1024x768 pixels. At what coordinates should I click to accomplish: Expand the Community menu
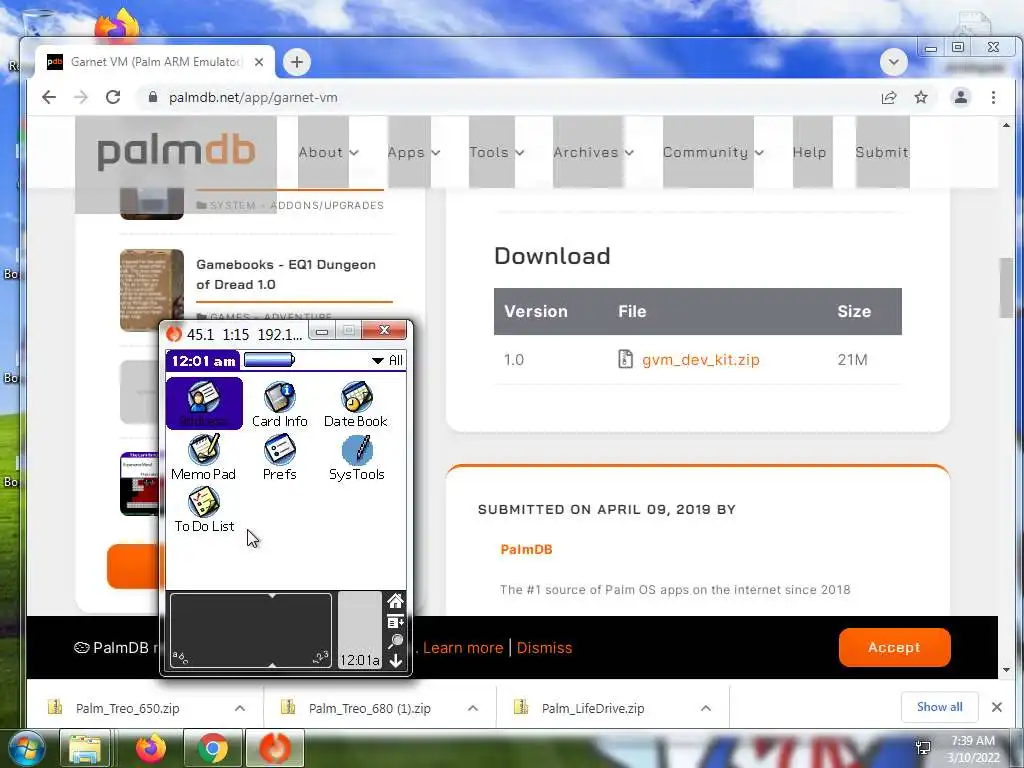tap(713, 152)
